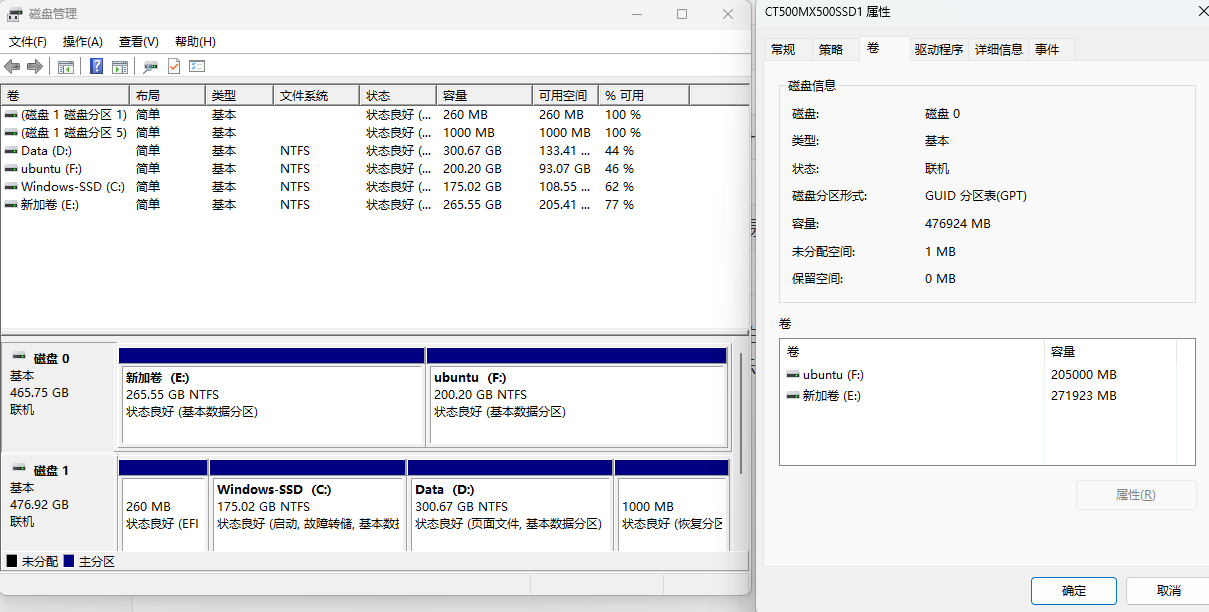Viewport: 1209px width, 612px height.
Task: Click ubuntu (F:) drive icon in properties list
Action: 793,375
